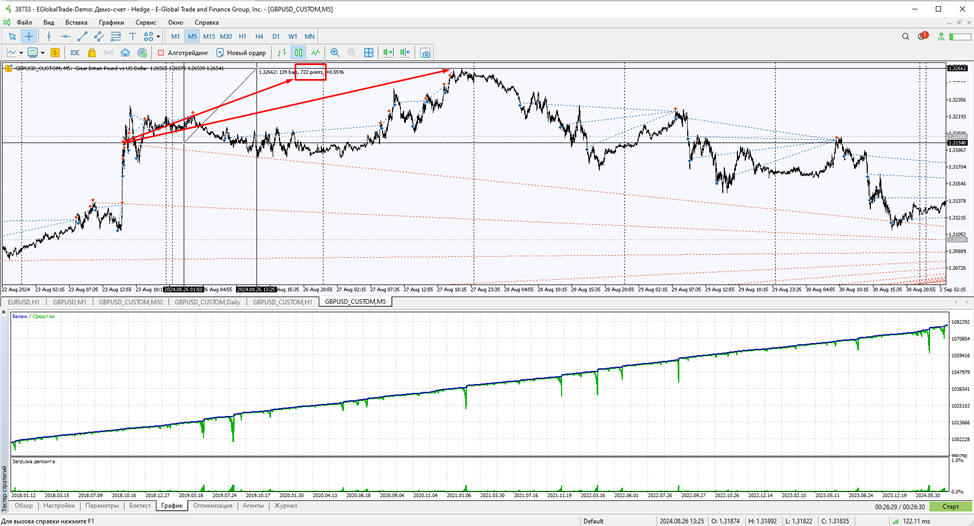The image size is (974, 526).
Task: Choose the trendline drawing tool
Action: tap(82, 37)
